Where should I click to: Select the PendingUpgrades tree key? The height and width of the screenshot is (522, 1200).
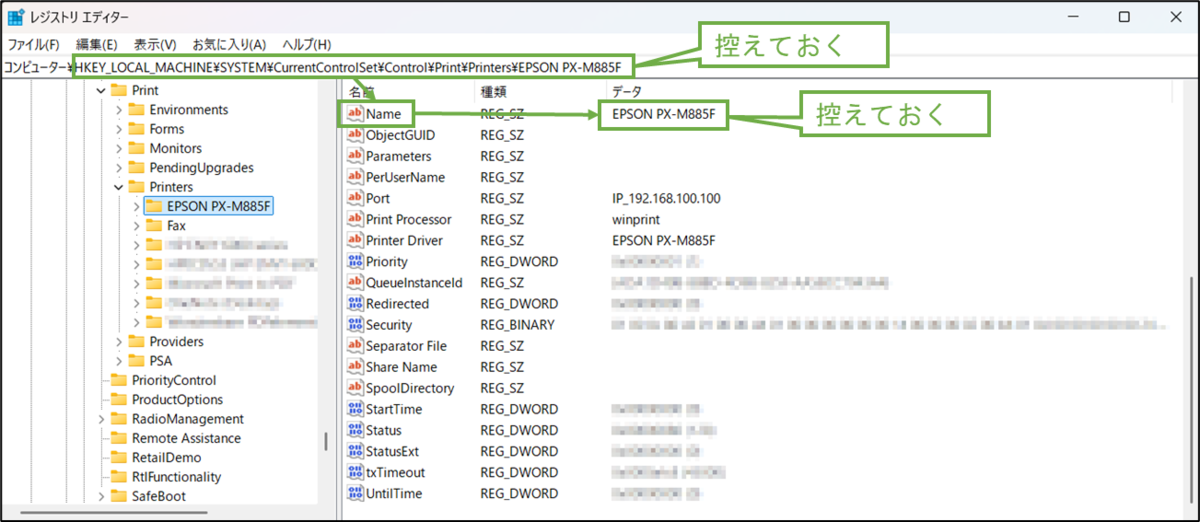click(201, 168)
